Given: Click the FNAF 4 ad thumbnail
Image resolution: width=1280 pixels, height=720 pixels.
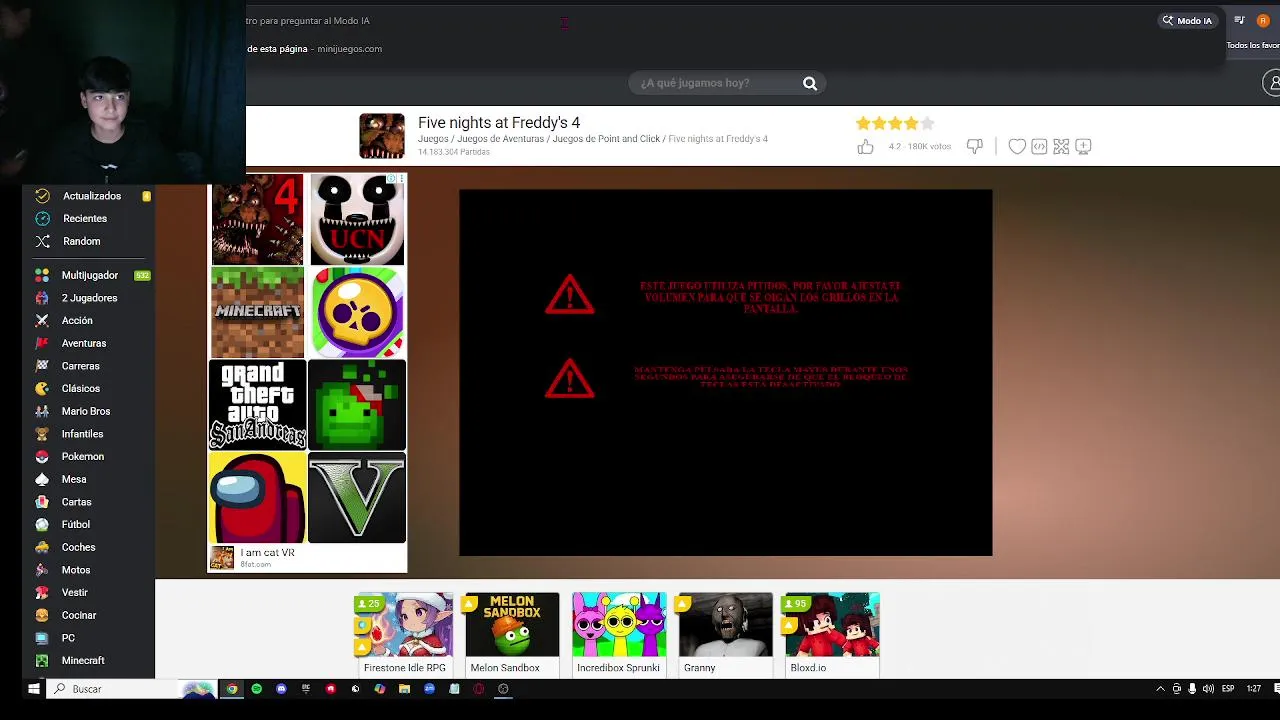Looking at the screenshot, I should (x=257, y=219).
